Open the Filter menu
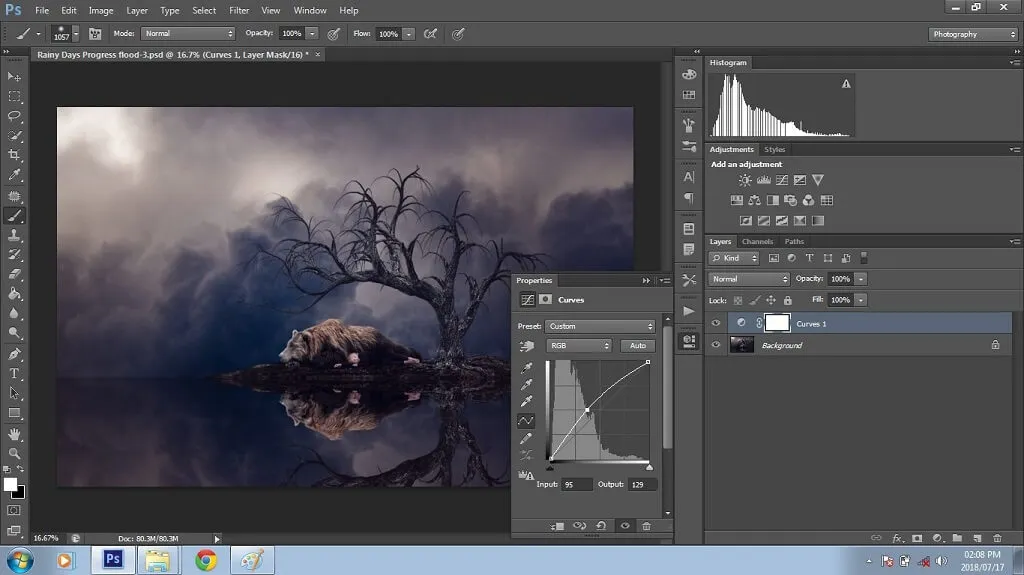Viewport: 1024px width, 575px height. (x=239, y=10)
